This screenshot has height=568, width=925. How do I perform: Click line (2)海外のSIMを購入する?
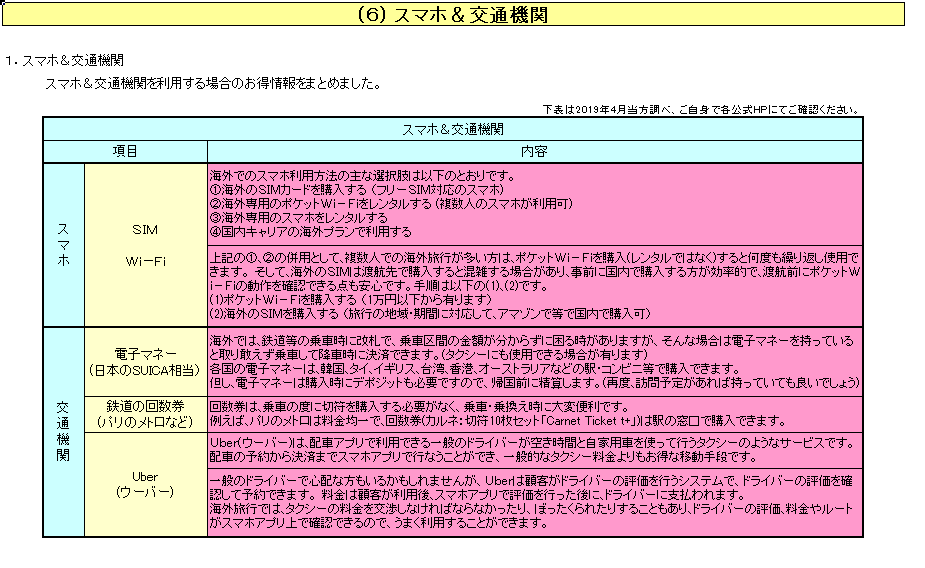tap(430, 314)
